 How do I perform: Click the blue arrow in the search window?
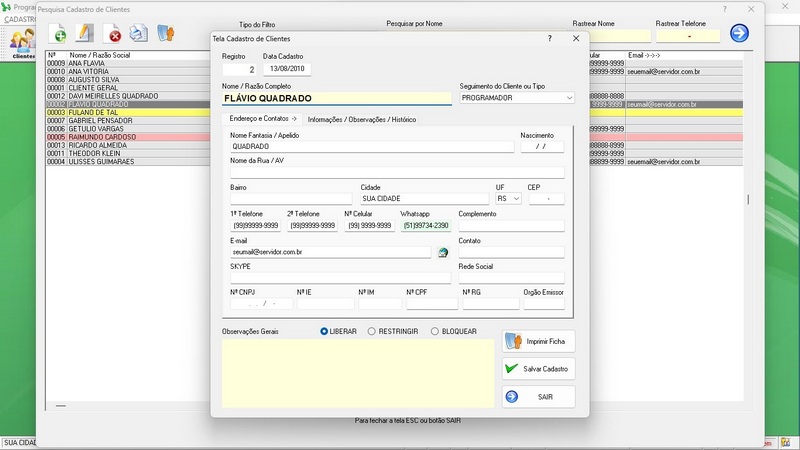click(739, 33)
